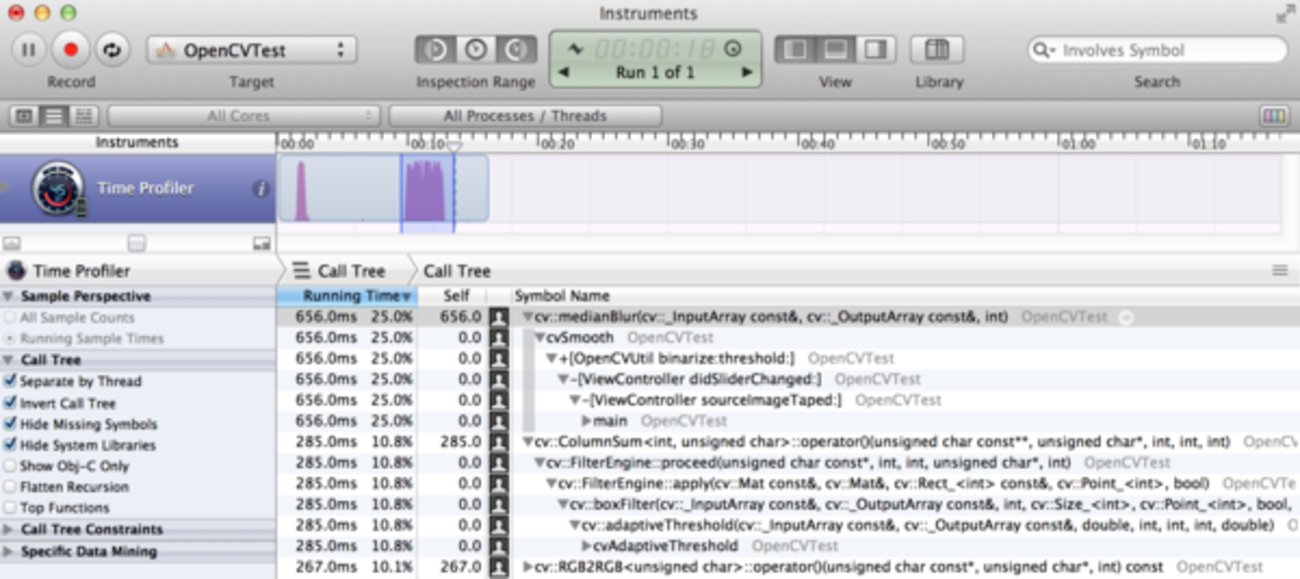1300x579 pixels.
Task: Click 267.0ms running time cell
Action: (x=326, y=567)
